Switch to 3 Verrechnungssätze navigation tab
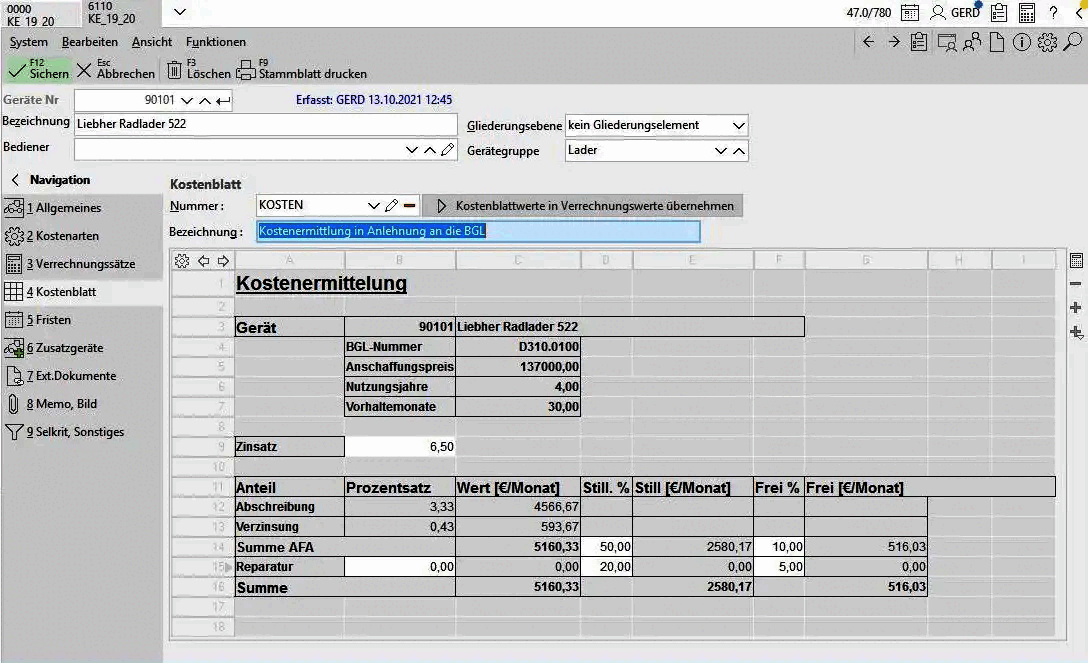The height and width of the screenshot is (663, 1088). (x=82, y=264)
